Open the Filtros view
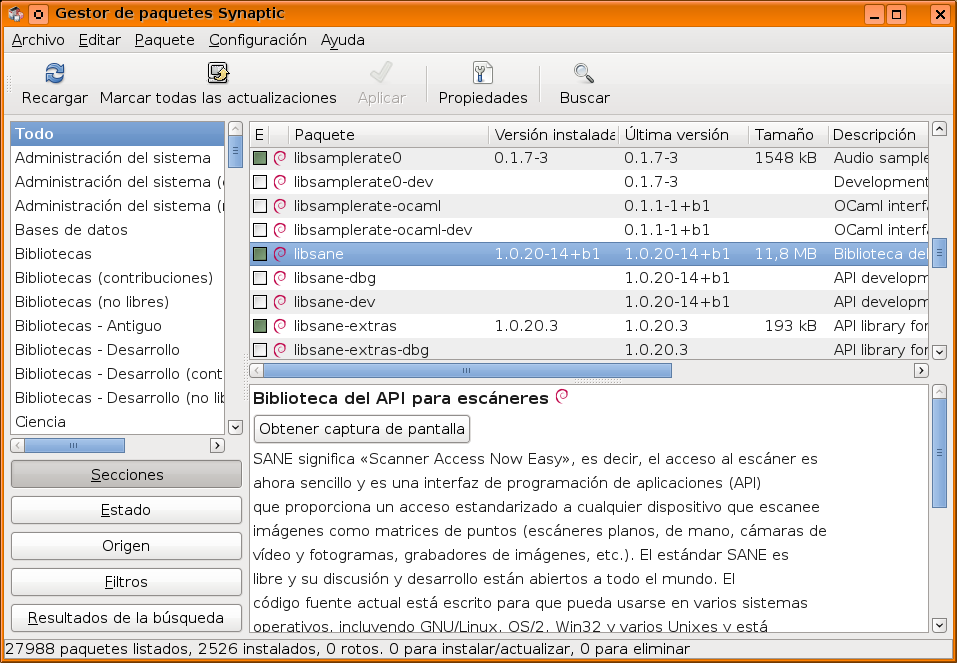This screenshot has width=957, height=663. coord(126,582)
